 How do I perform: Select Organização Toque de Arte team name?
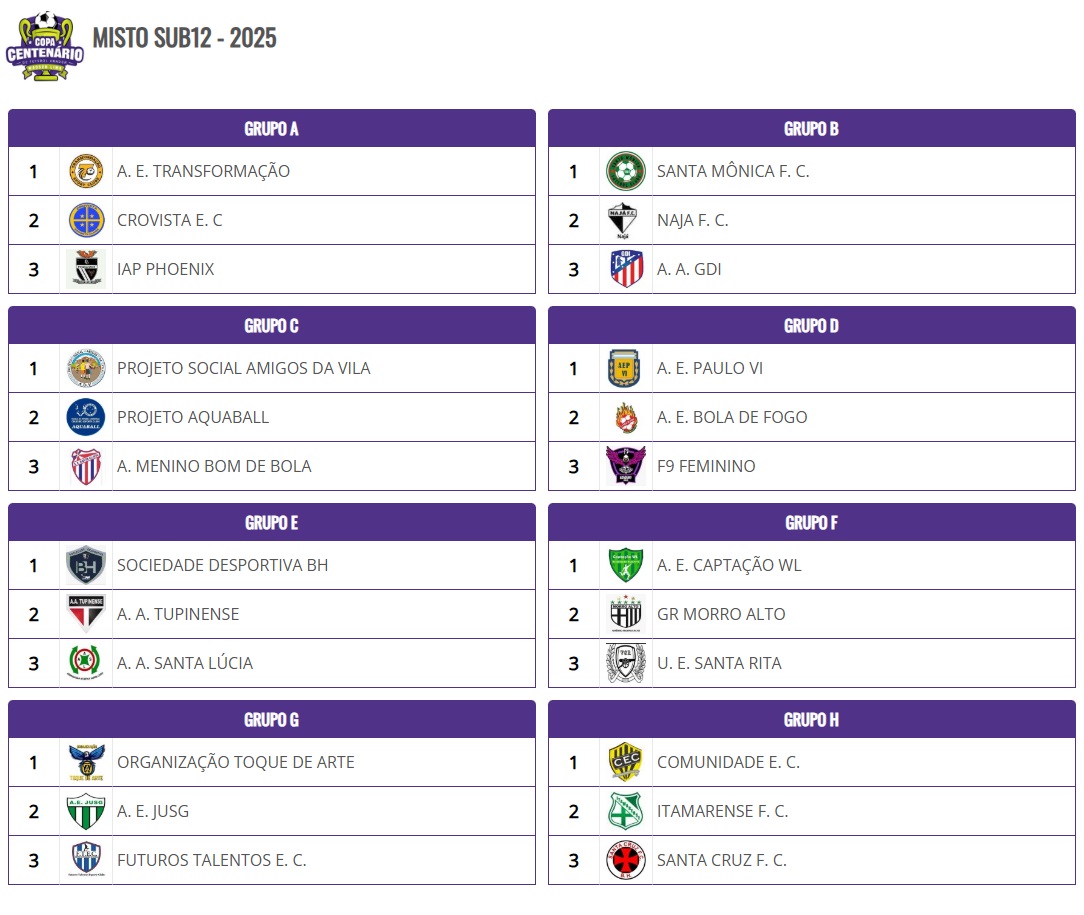pos(235,762)
